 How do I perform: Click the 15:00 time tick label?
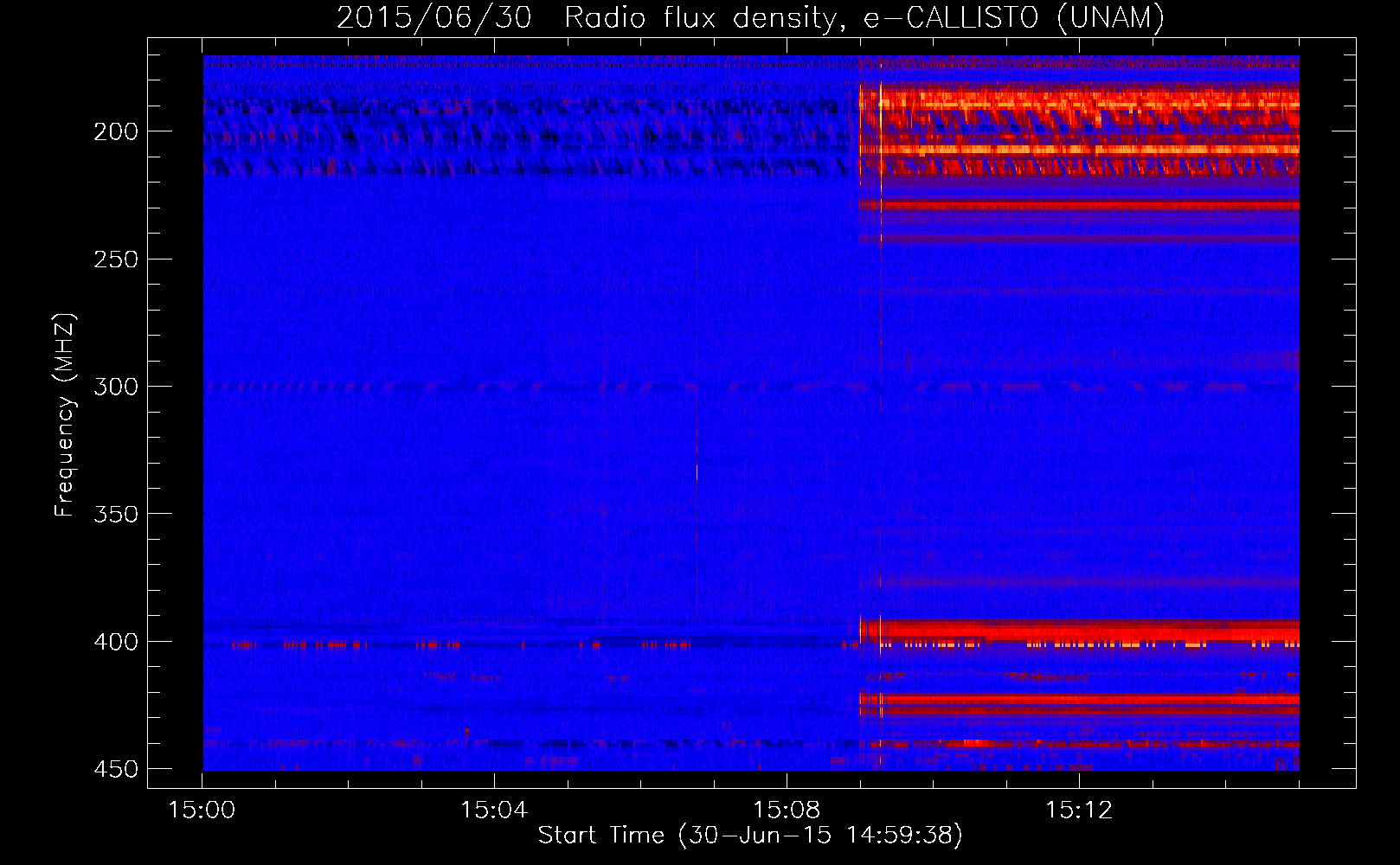tap(202, 811)
